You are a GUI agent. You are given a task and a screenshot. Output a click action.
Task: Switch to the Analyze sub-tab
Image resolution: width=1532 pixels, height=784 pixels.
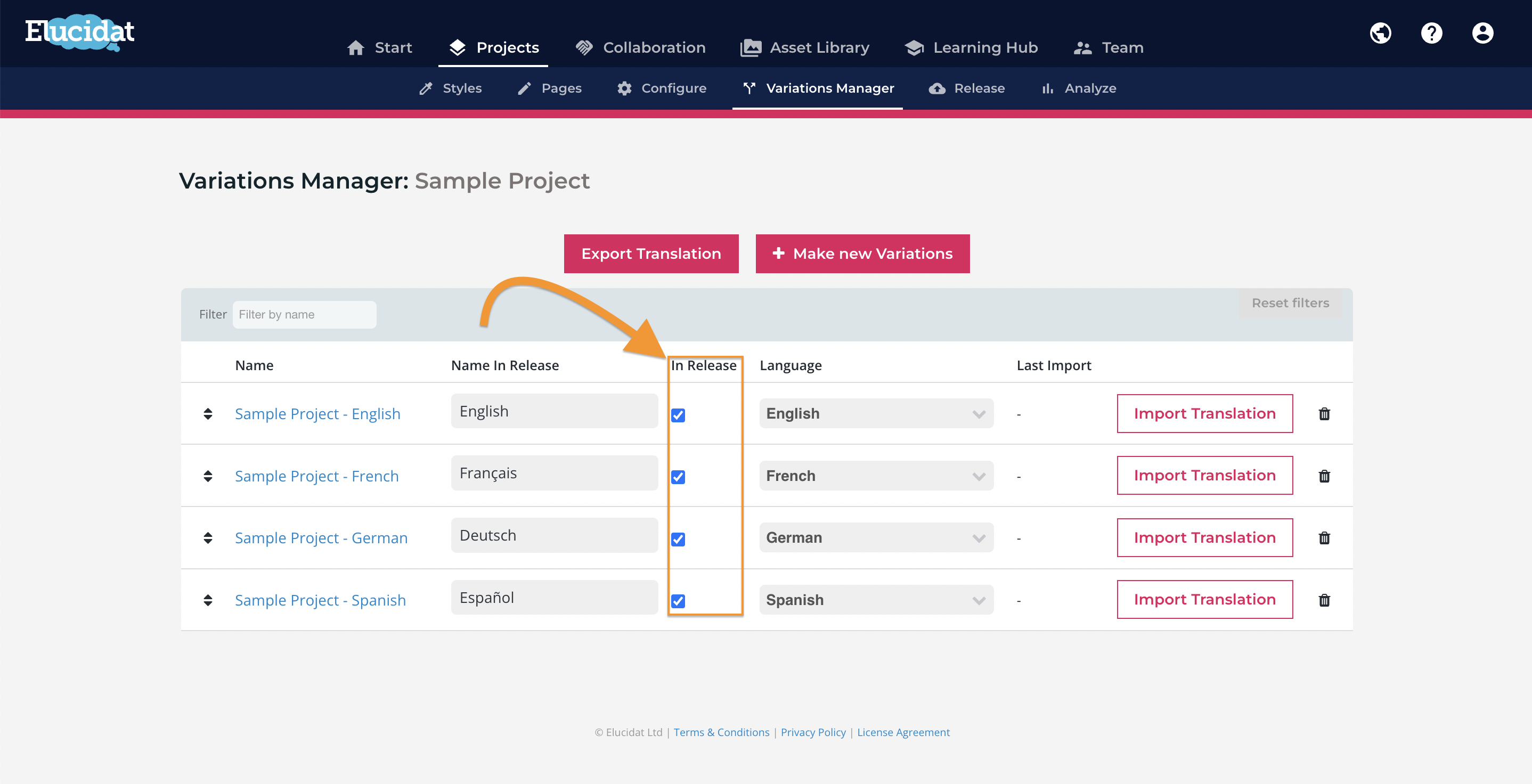pyautogui.click(x=1078, y=88)
